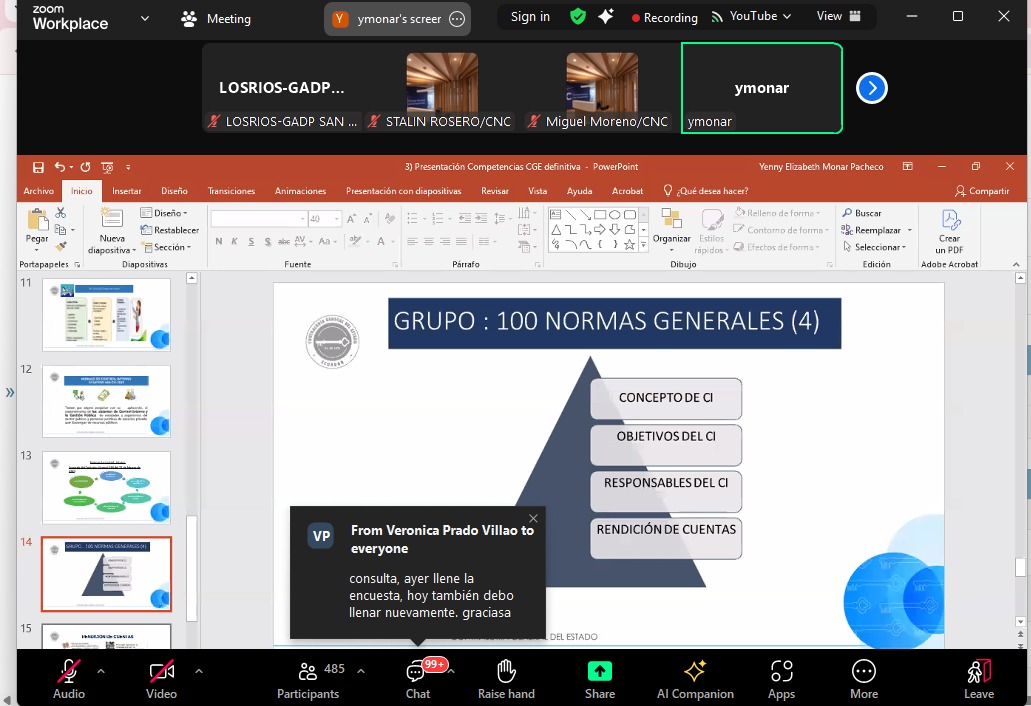Show next participants with blue arrow
The width and height of the screenshot is (1031, 706).
(871, 88)
